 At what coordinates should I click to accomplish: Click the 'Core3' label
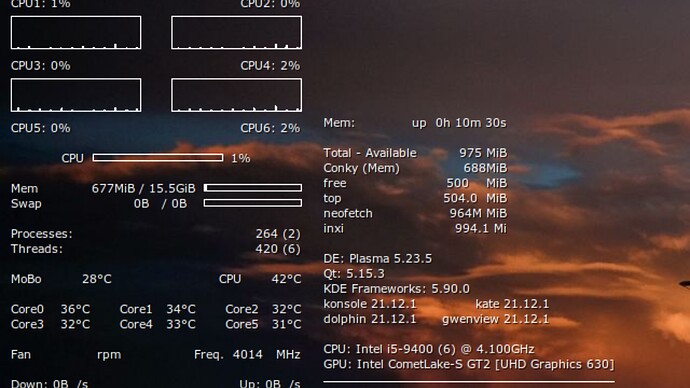(x=27, y=324)
